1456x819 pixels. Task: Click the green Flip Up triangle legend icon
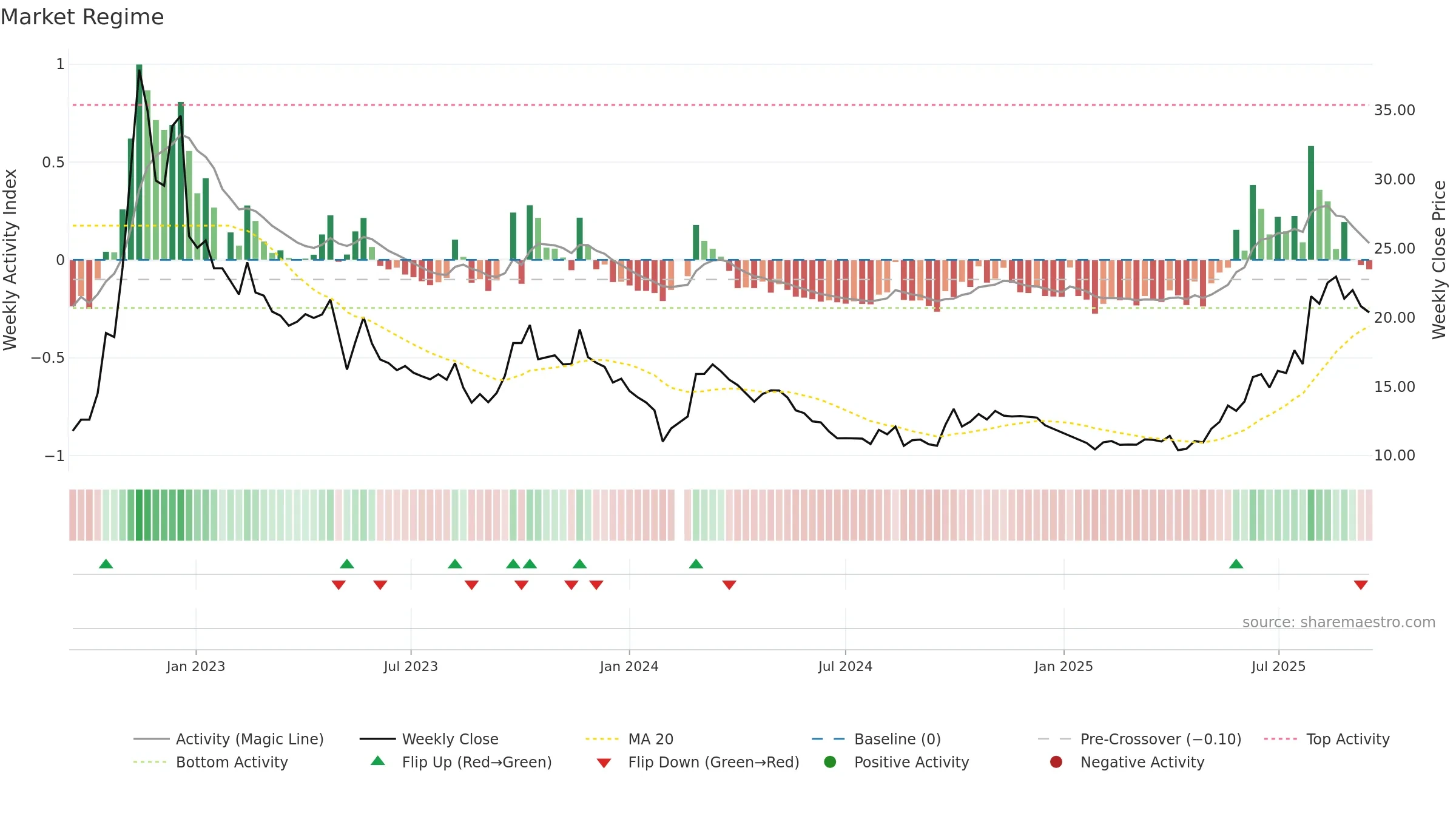click(x=378, y=761)
